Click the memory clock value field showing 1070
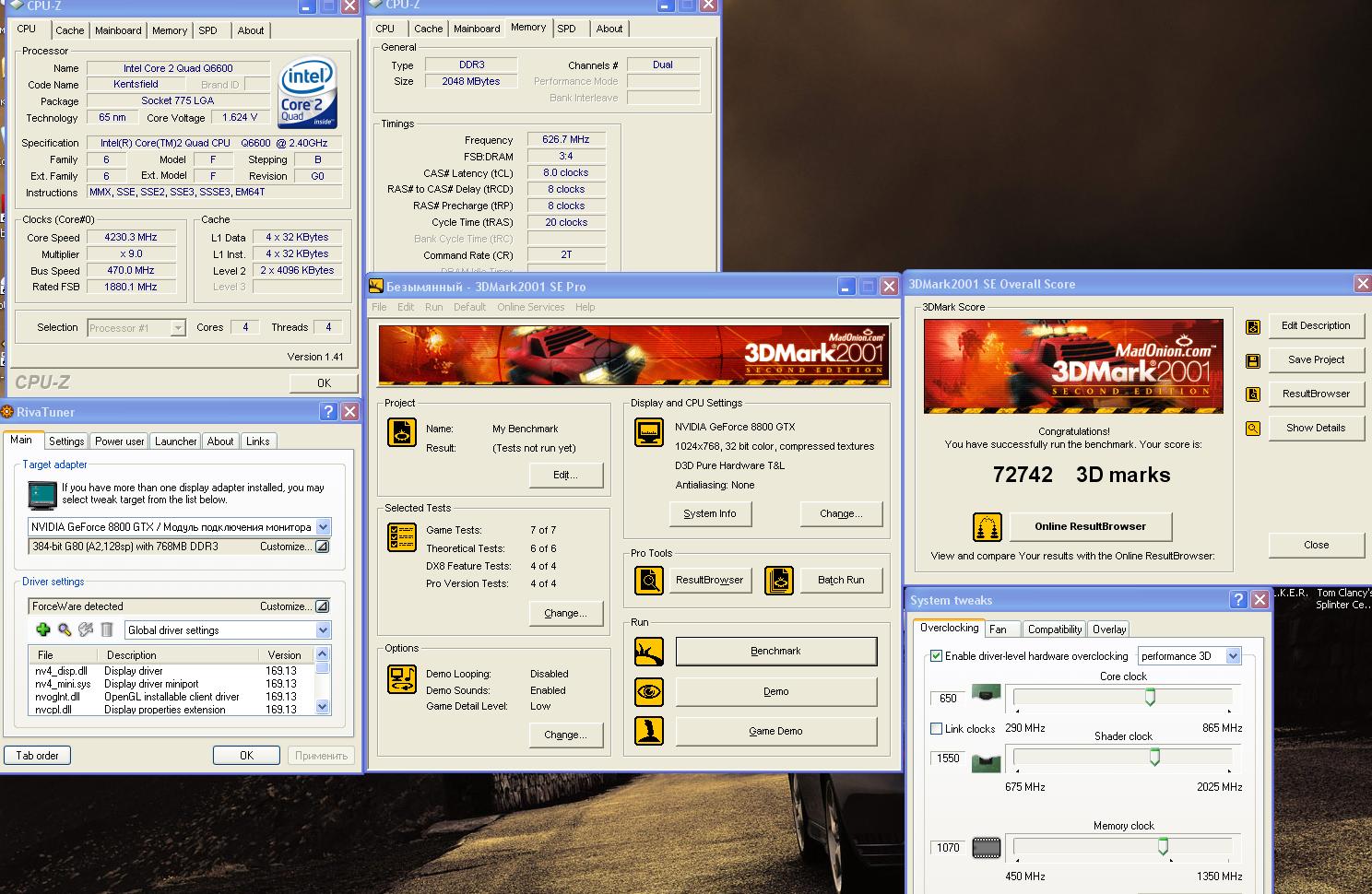This screenshot has height=894, width=1372. click(x=948, y=848)
